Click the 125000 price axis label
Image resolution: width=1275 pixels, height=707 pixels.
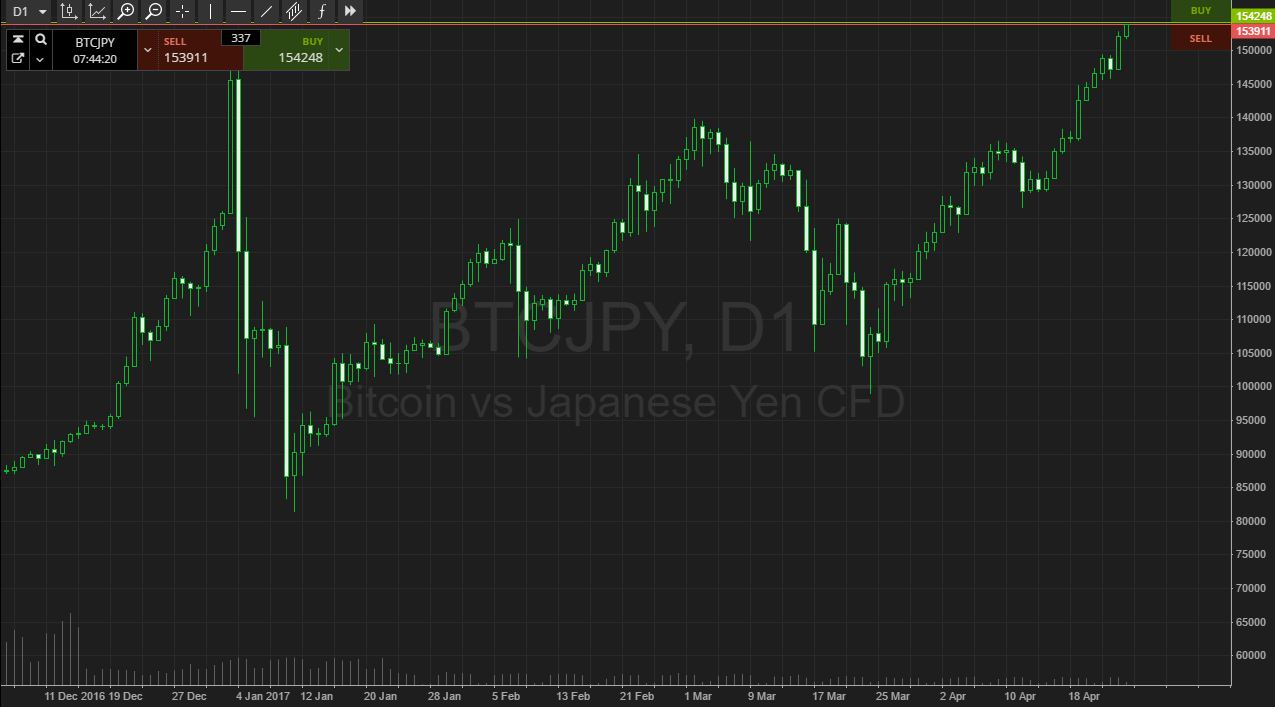pos(1253,219)
